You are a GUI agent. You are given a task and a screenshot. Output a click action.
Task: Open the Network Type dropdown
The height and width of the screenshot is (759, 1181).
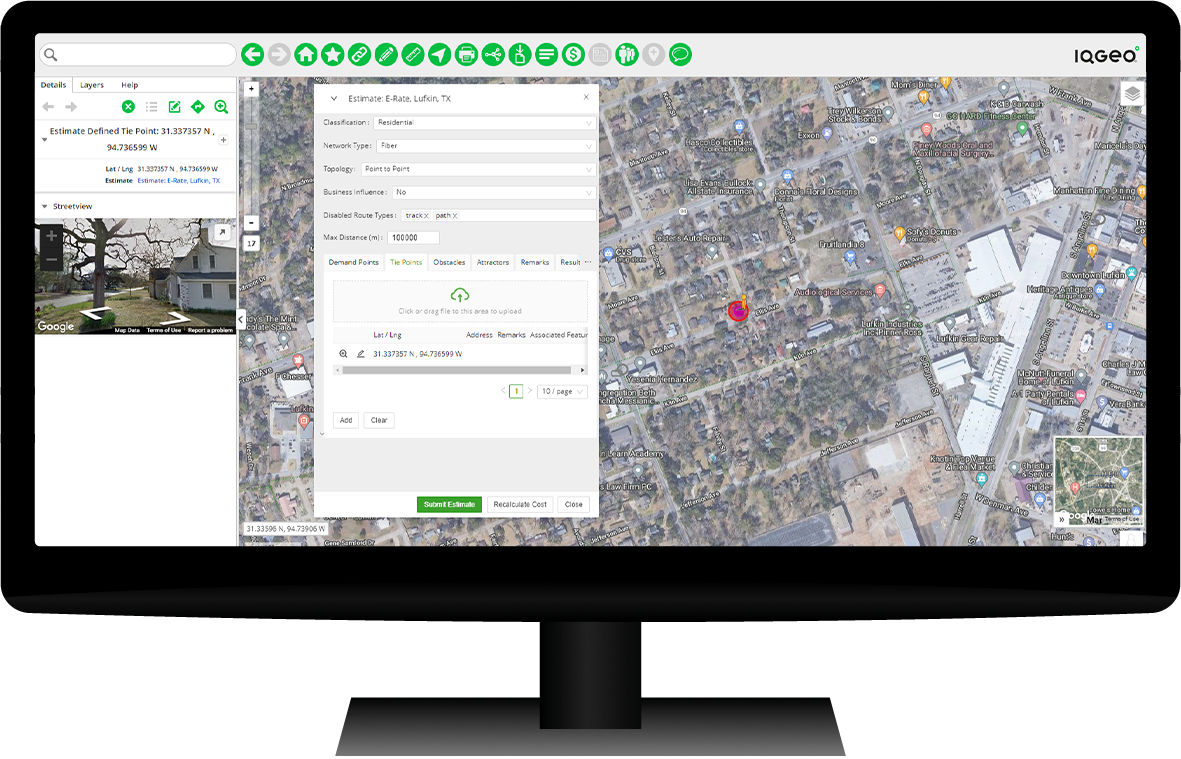[x=486, y=146]
